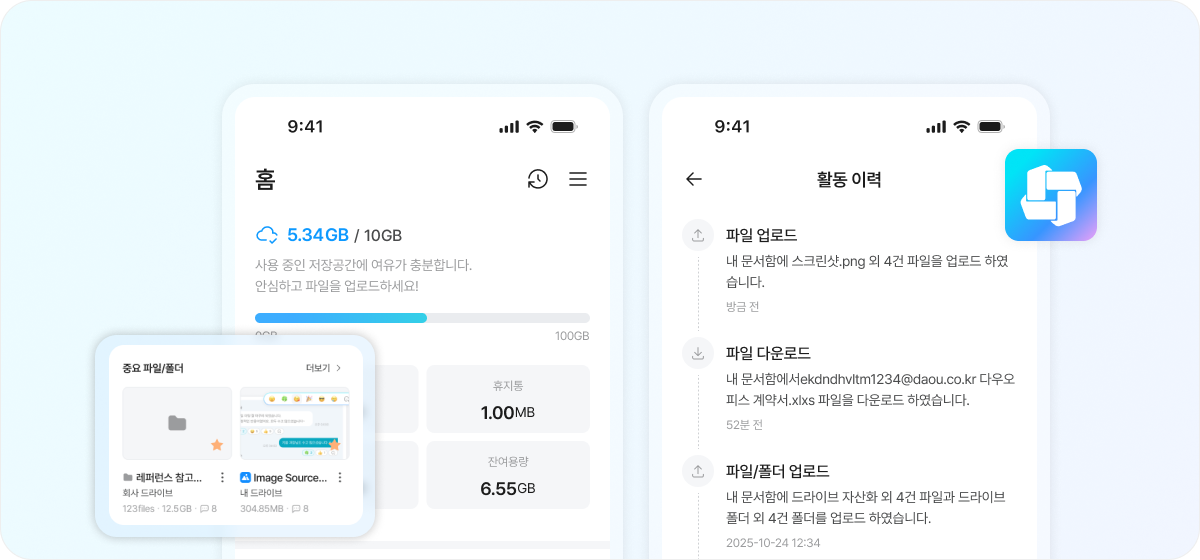Click battery icon in 활동 이력 phone status bar

click(991, 127)
